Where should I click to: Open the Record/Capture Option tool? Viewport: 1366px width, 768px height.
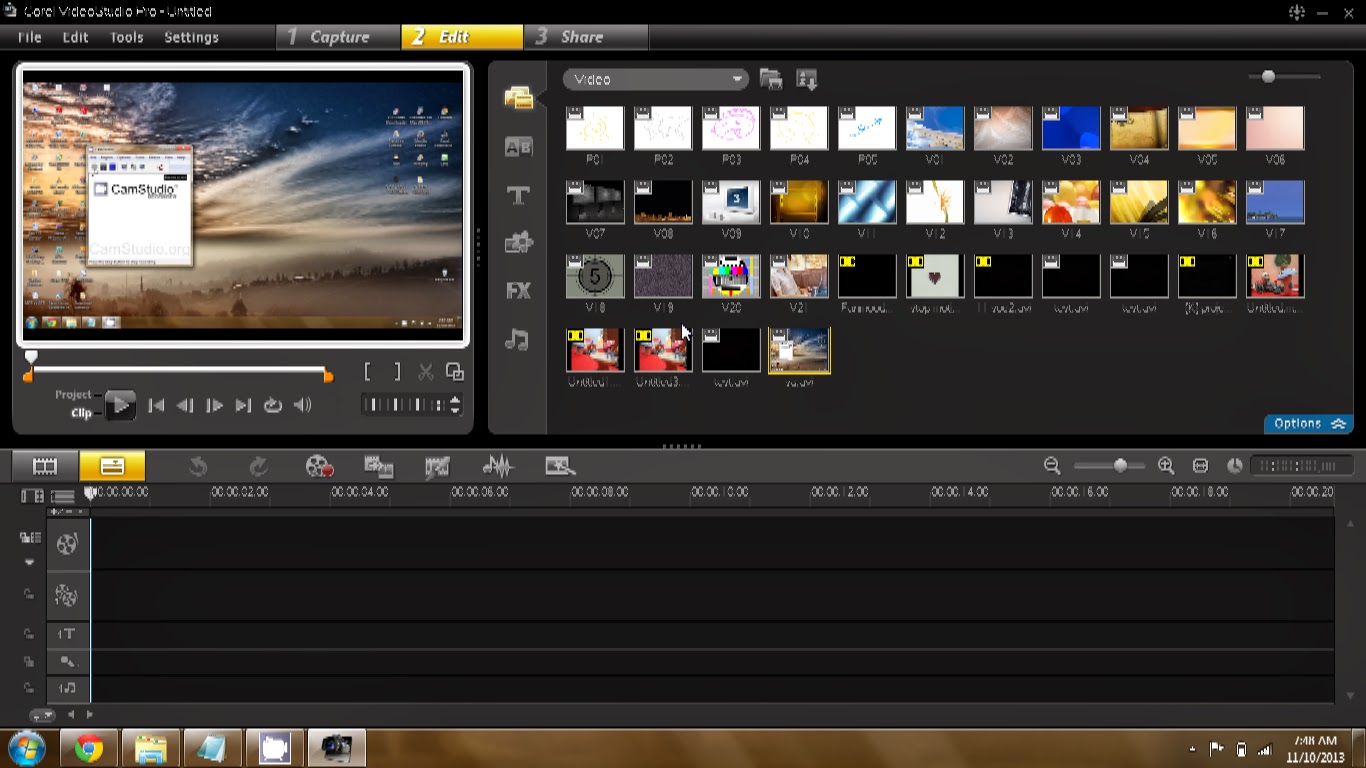318,466
